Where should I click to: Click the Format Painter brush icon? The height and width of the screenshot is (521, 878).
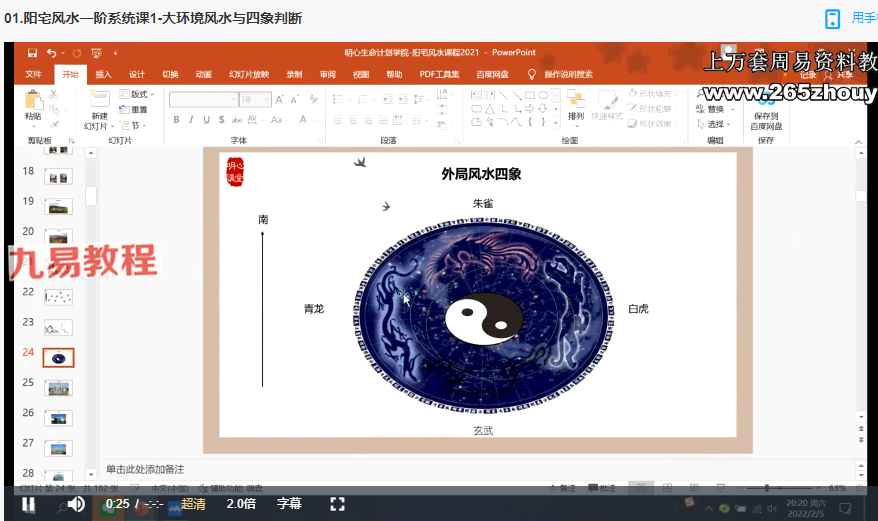tap(54, 124)
